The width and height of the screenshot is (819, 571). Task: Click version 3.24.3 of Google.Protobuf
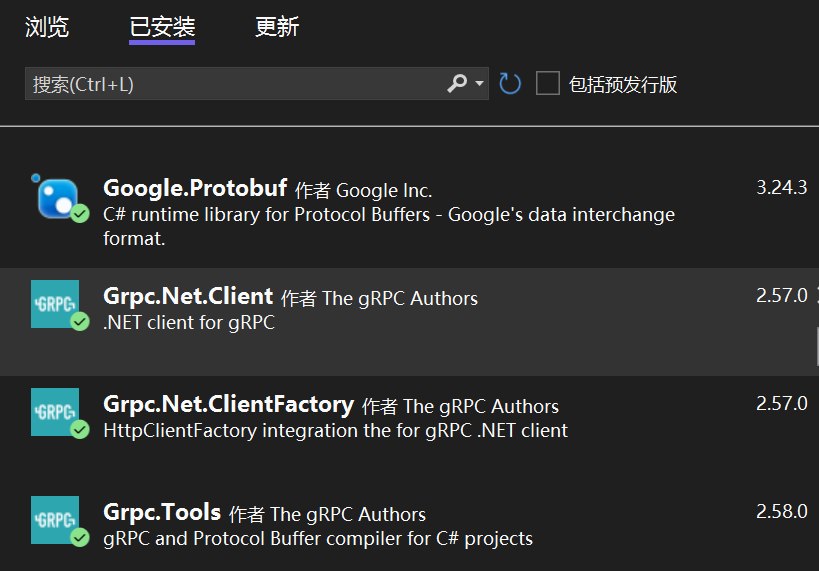(782, 188)
